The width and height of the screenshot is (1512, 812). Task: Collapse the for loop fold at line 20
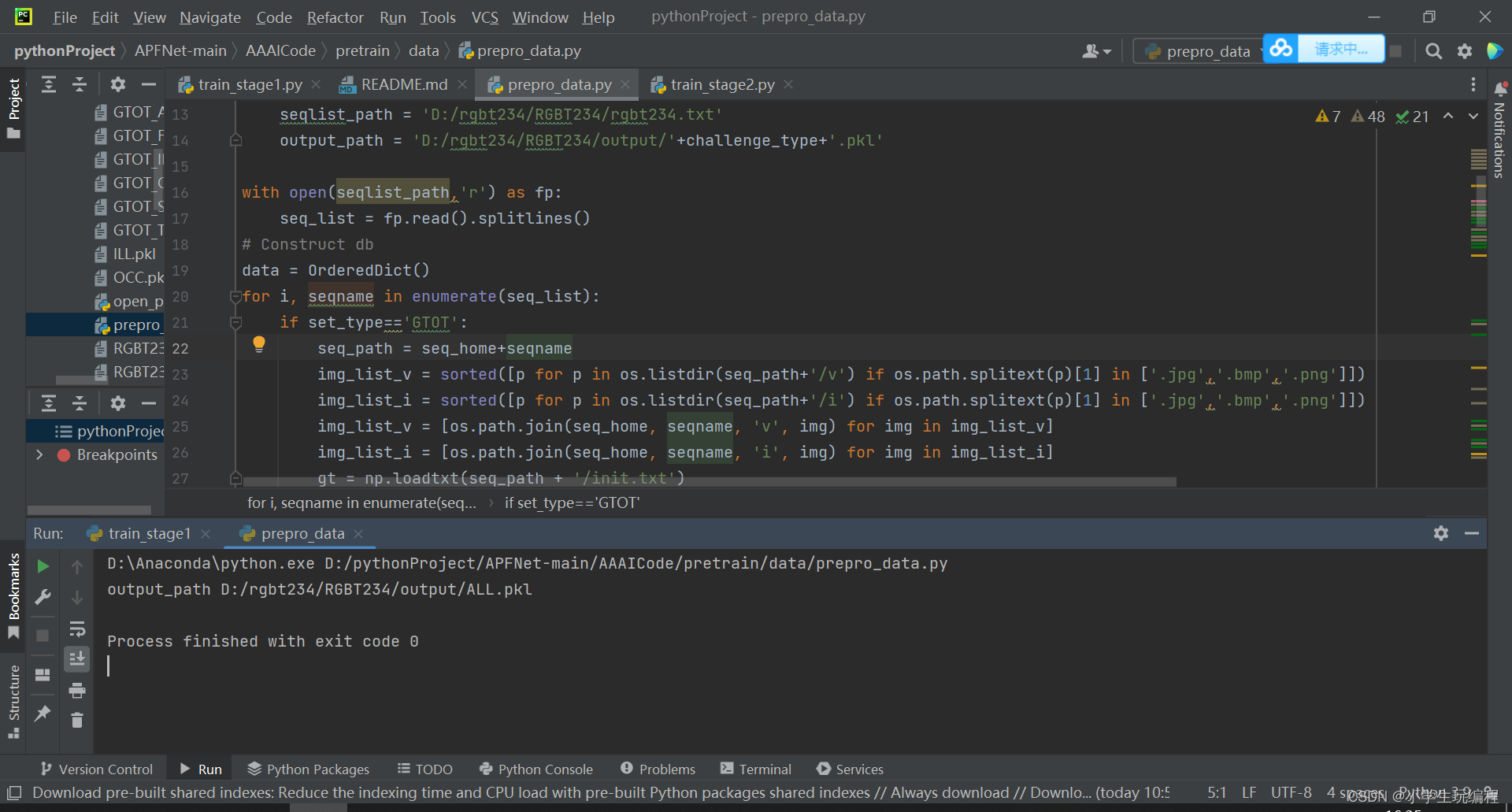click(x=235, y=298)
